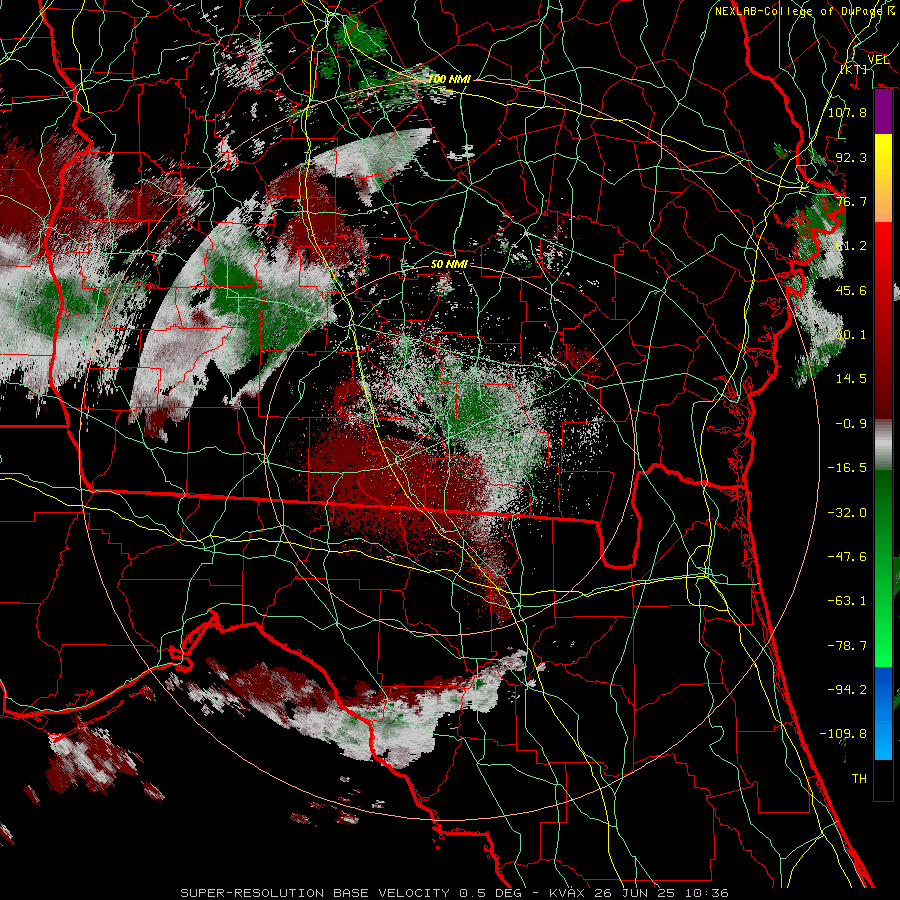This screenshot has width=900, height=900.
Task: Select the 107.8 legend value
Action: coord(847,112)
